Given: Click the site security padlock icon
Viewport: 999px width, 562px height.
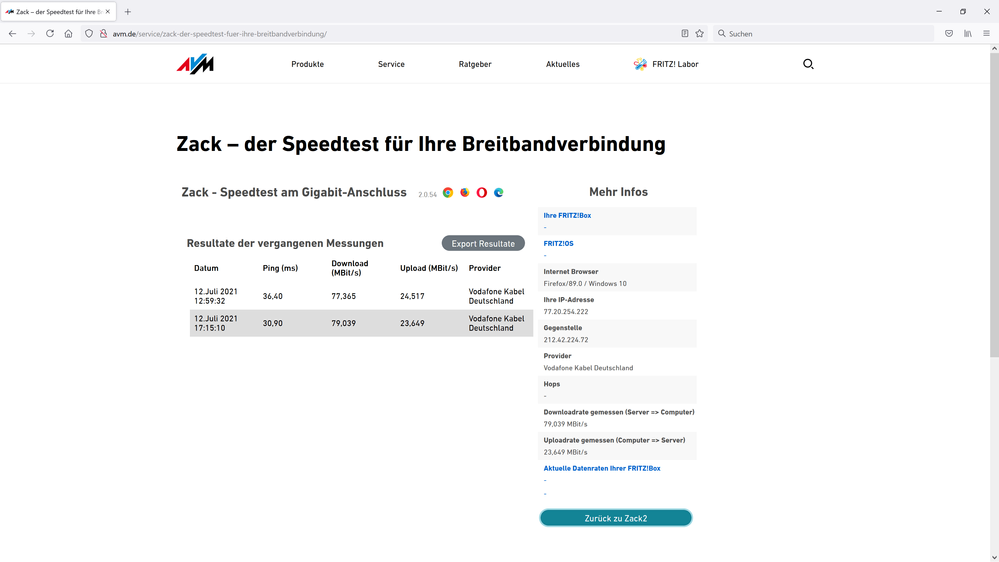Looking at the screenshot, I should point(103,34).
